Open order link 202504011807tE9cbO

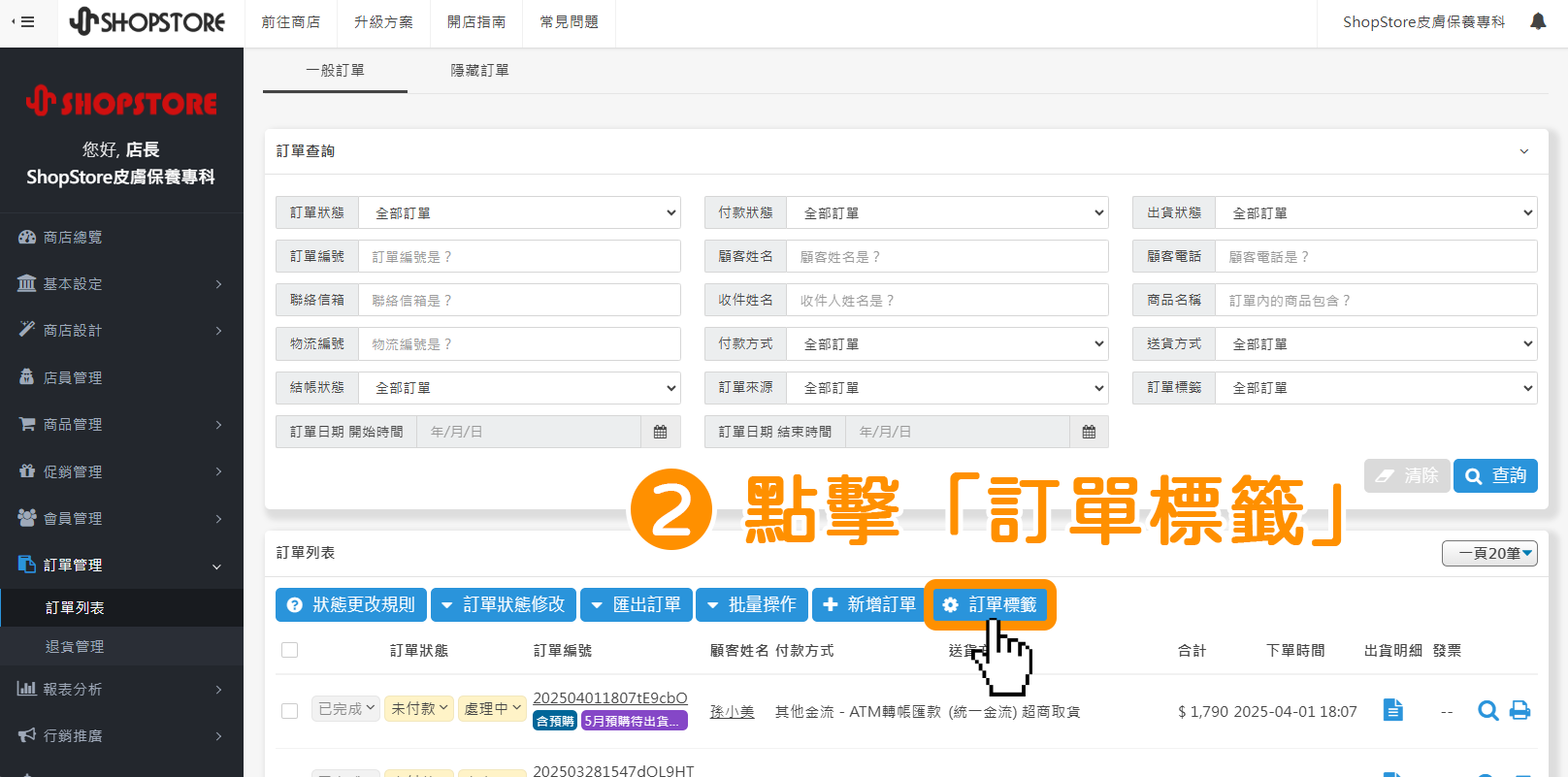tap(610, 697)
